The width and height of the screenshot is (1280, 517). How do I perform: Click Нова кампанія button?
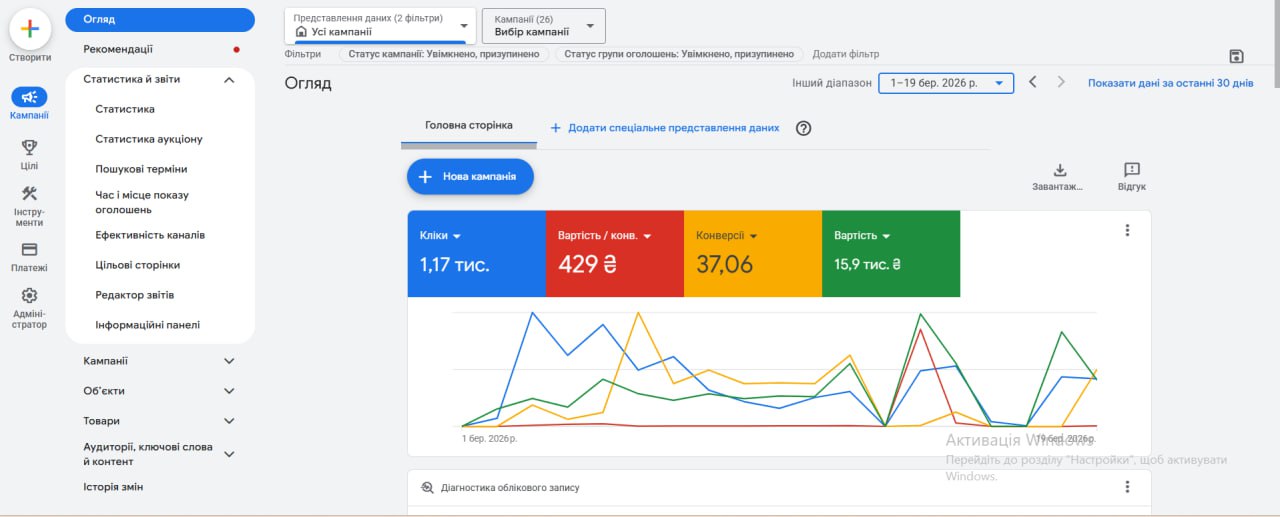click(470, 176)
